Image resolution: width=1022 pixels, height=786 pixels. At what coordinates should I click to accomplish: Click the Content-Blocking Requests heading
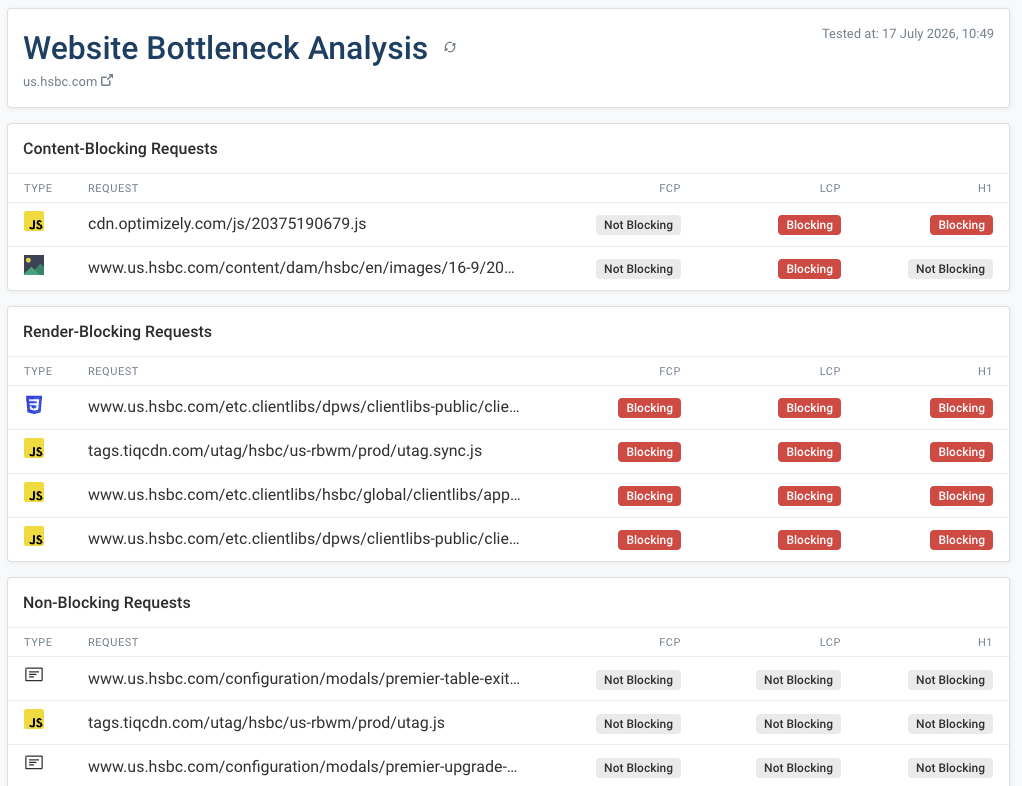tap(121, 149)
